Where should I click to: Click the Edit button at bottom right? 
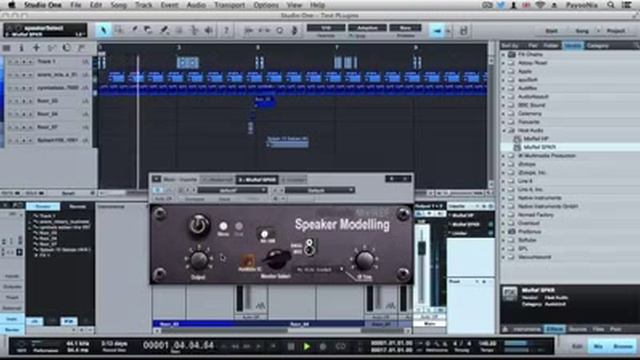[577, 347]
